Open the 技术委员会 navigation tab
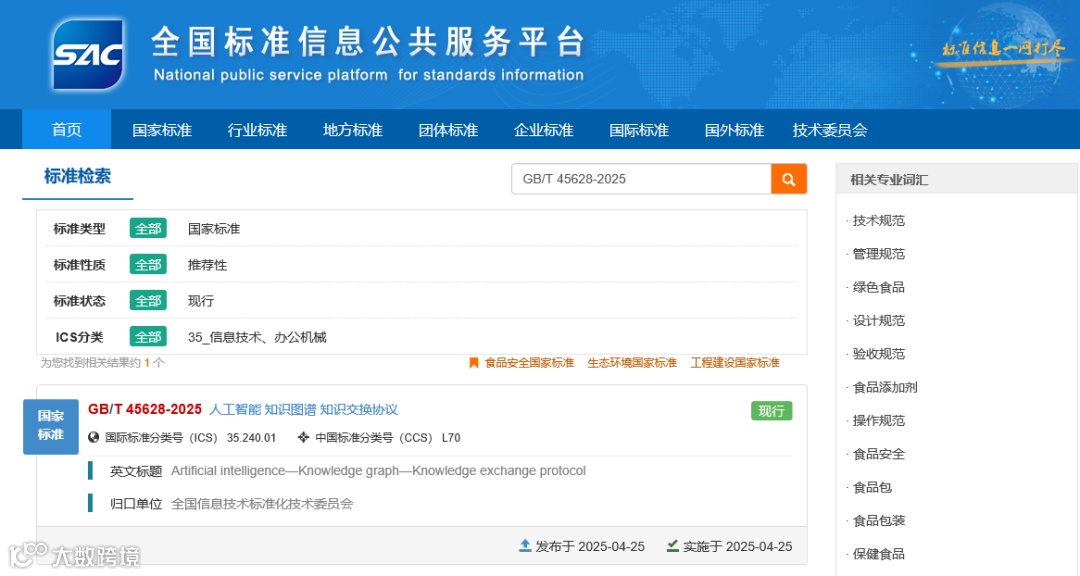 pos(829,130)
